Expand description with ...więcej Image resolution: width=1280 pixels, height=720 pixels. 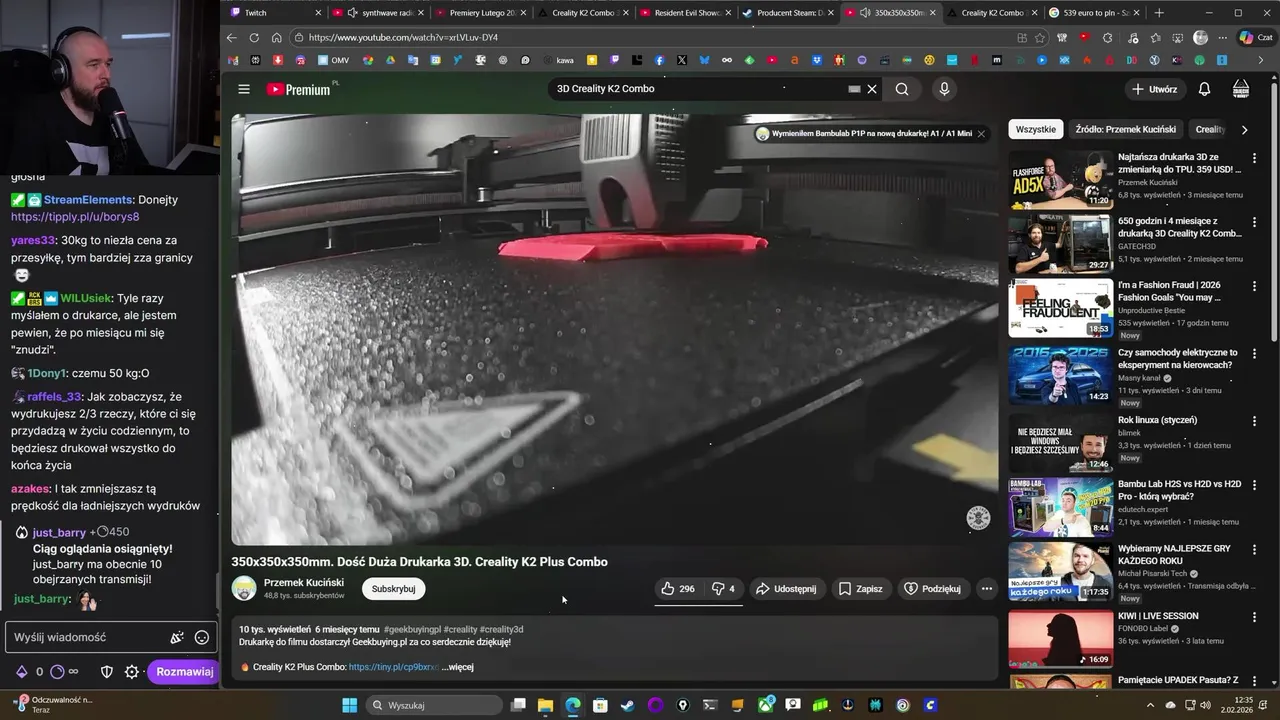(x=457, y=667)
